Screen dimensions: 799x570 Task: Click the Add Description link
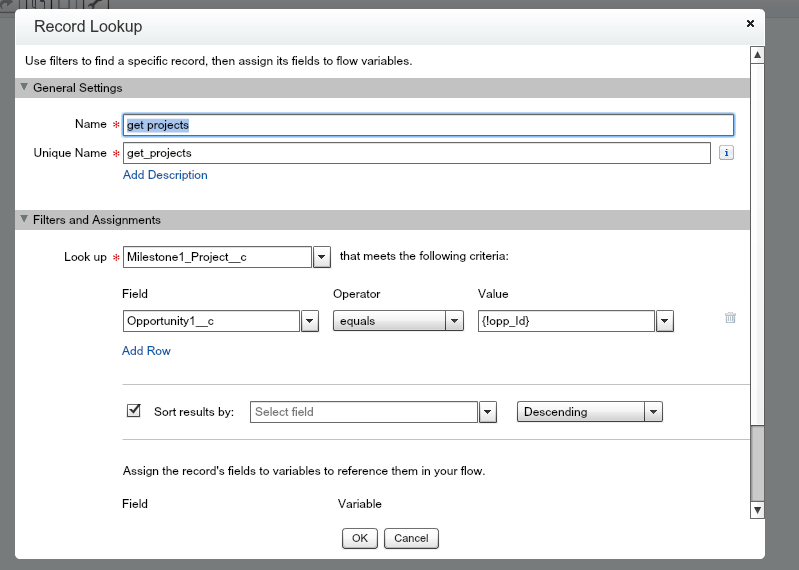[x=165, y=175]
